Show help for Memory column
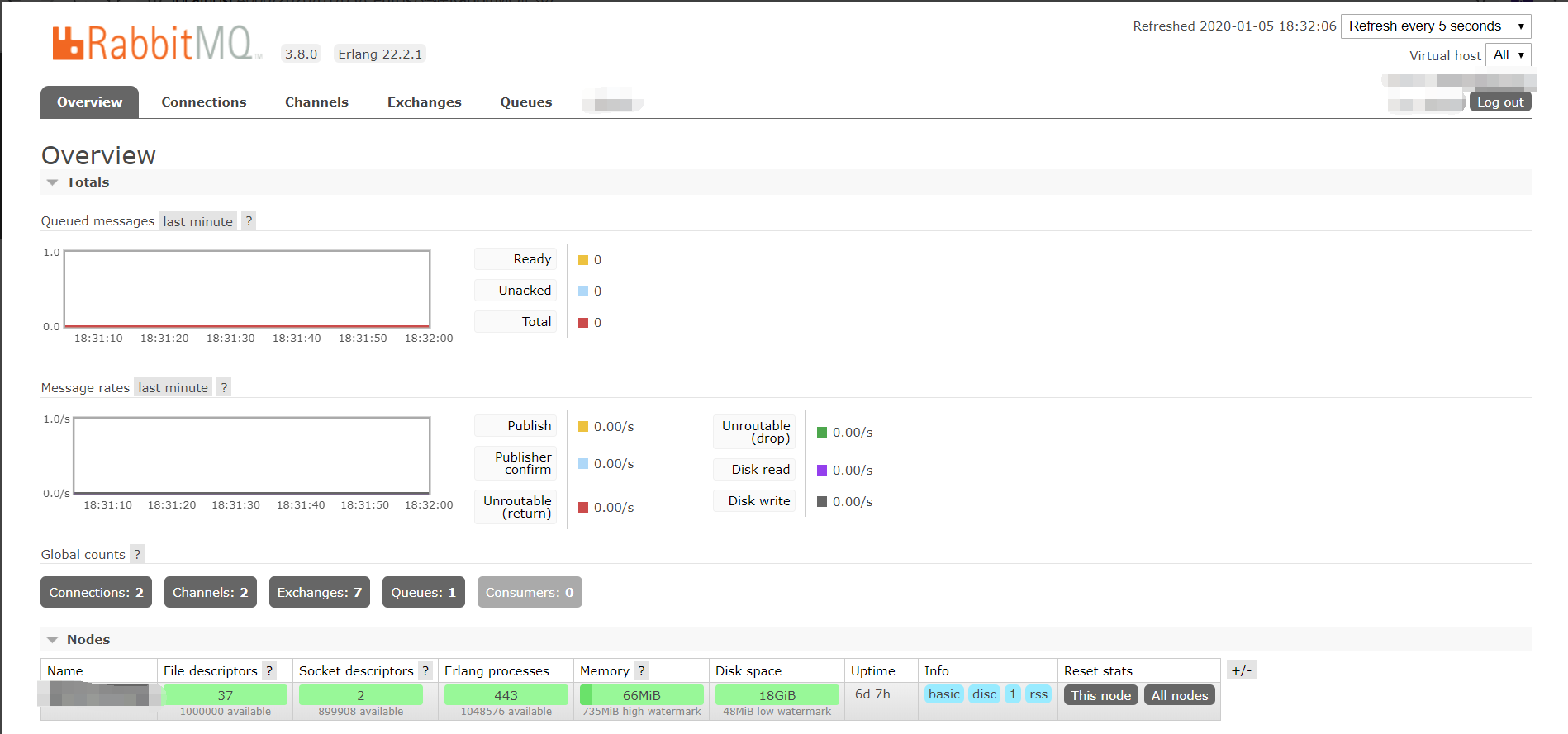Image resolution: width=1568 pixels, height=734 pixels. [642, 670]
